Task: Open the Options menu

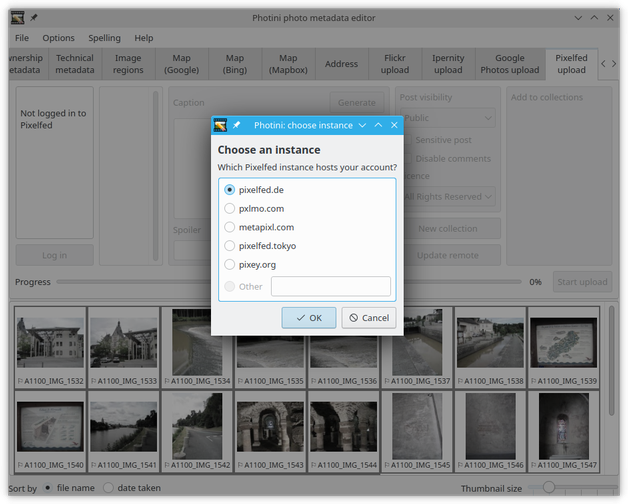Action: click(58, 38)
